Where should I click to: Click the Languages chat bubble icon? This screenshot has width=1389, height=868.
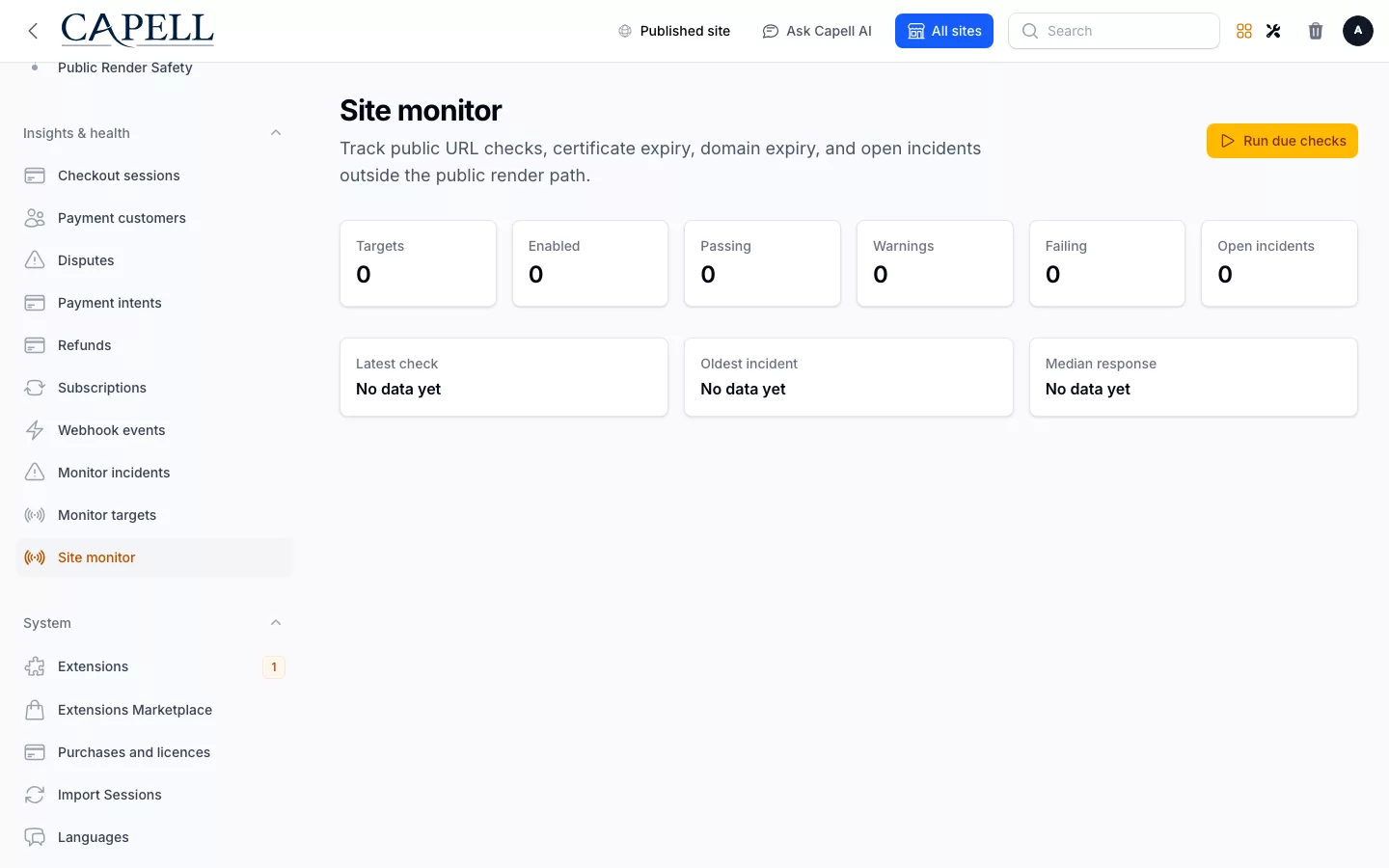click(x=35, y=837)
